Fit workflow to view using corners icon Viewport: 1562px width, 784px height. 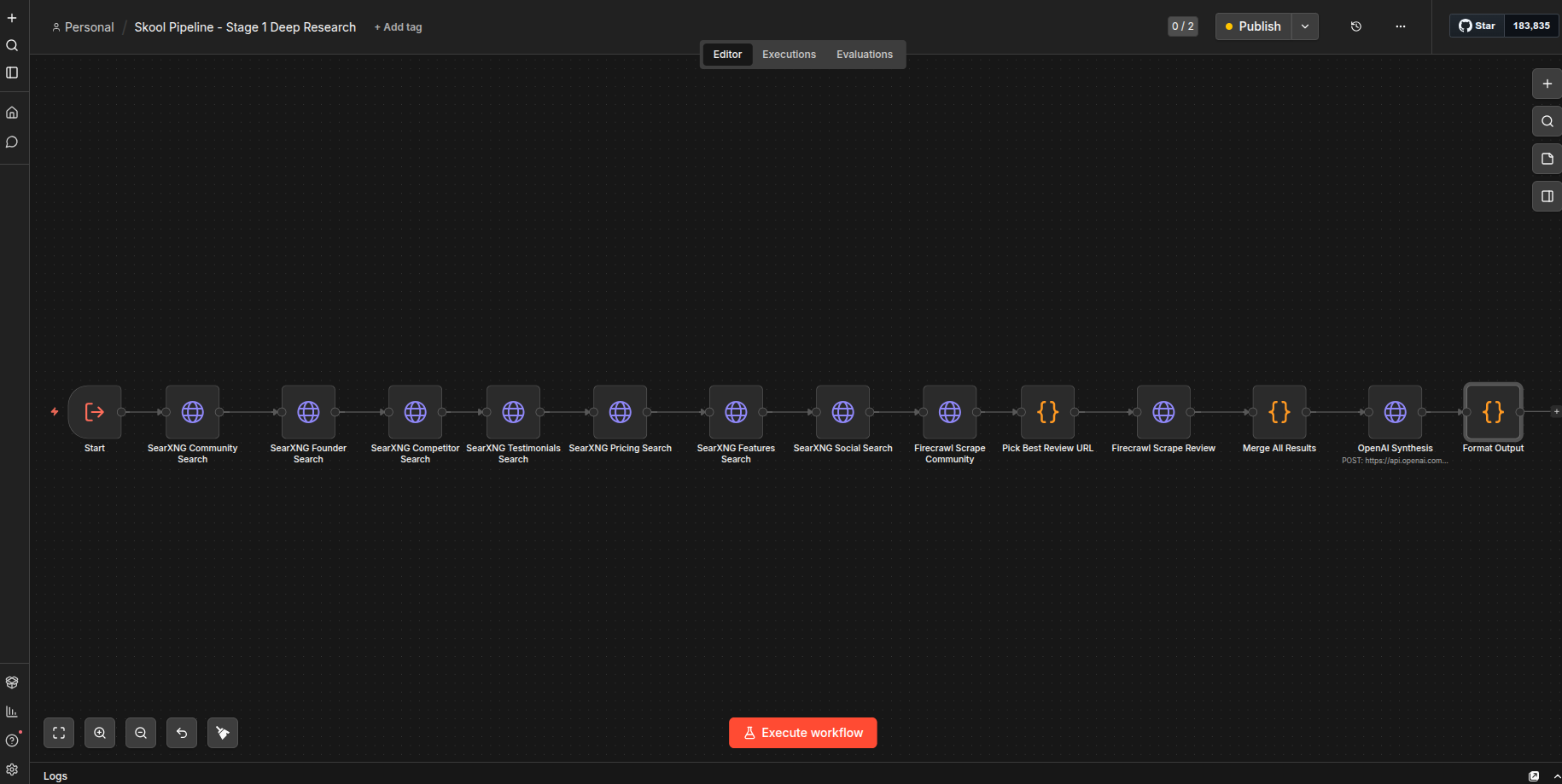click(x=58, y=732)
